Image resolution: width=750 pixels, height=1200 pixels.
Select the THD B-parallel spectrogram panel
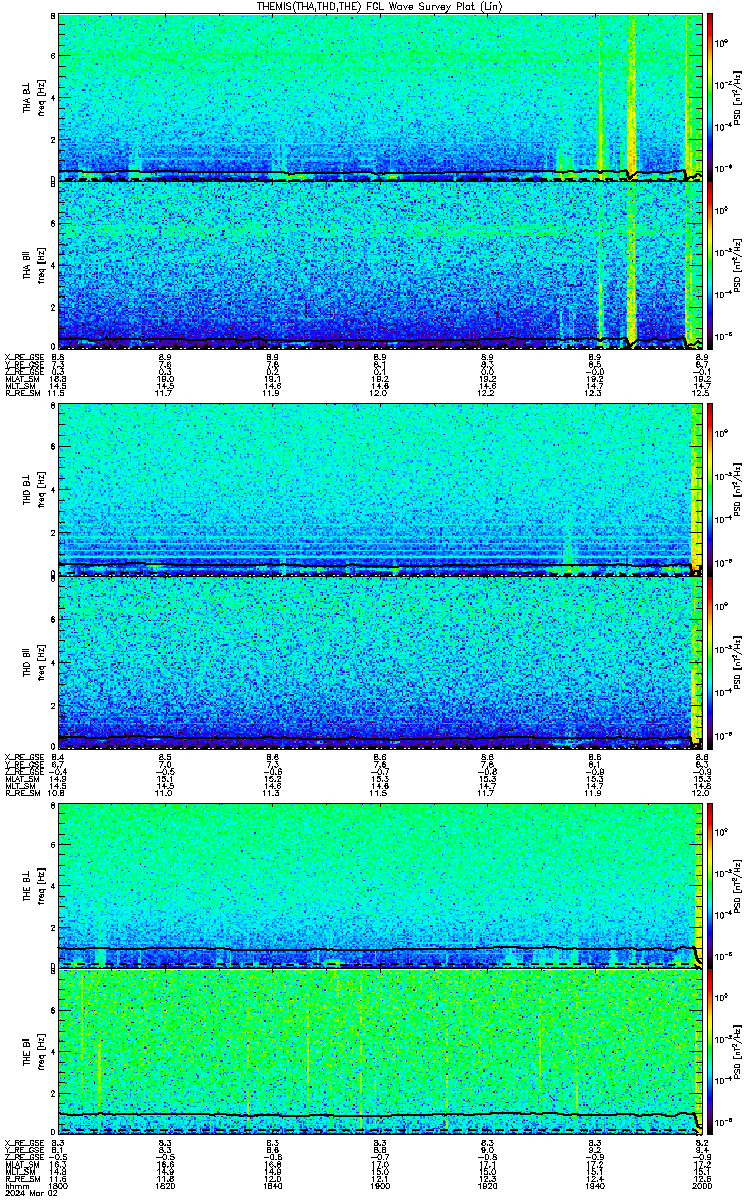point(380,661)
